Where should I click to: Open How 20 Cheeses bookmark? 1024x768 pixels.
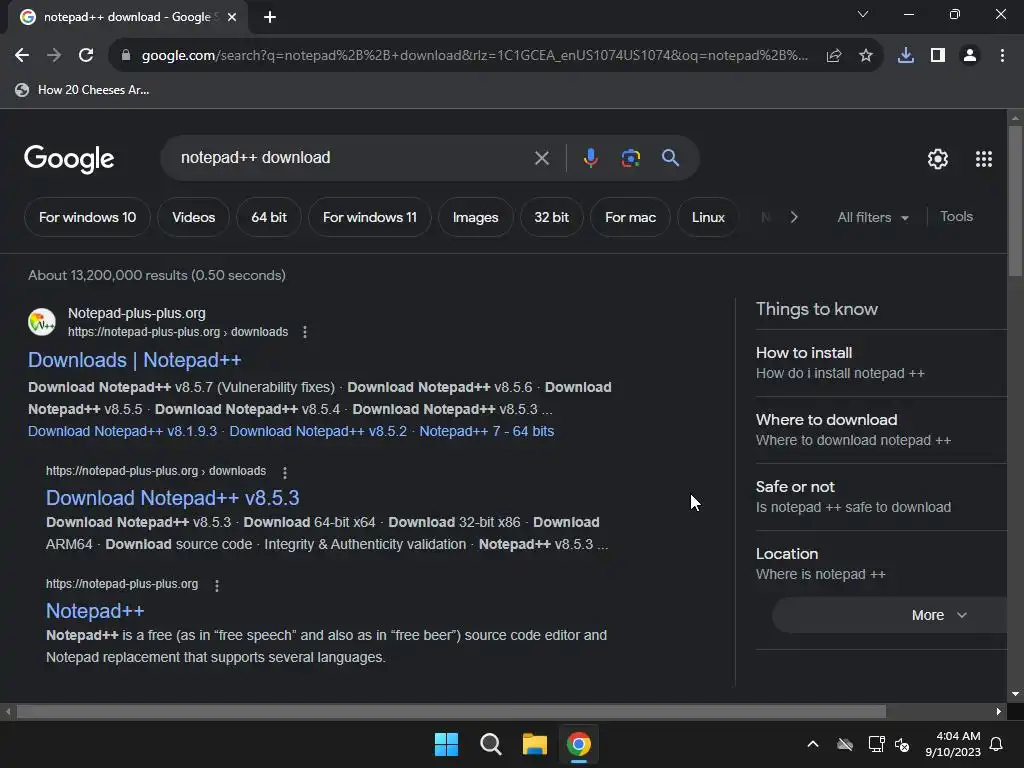[x=82, y=90]
